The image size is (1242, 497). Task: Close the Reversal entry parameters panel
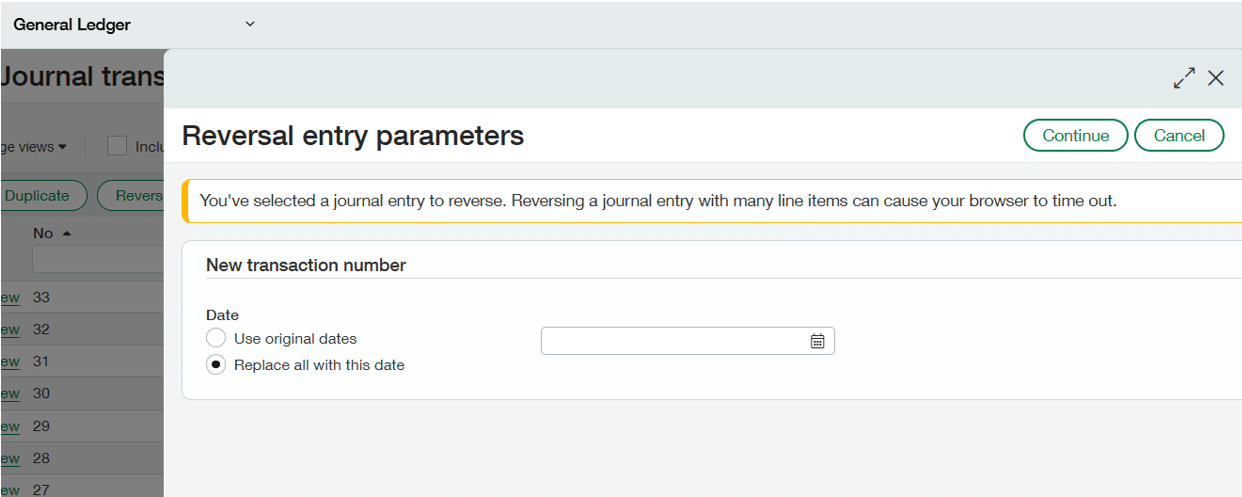point(1216,78)
